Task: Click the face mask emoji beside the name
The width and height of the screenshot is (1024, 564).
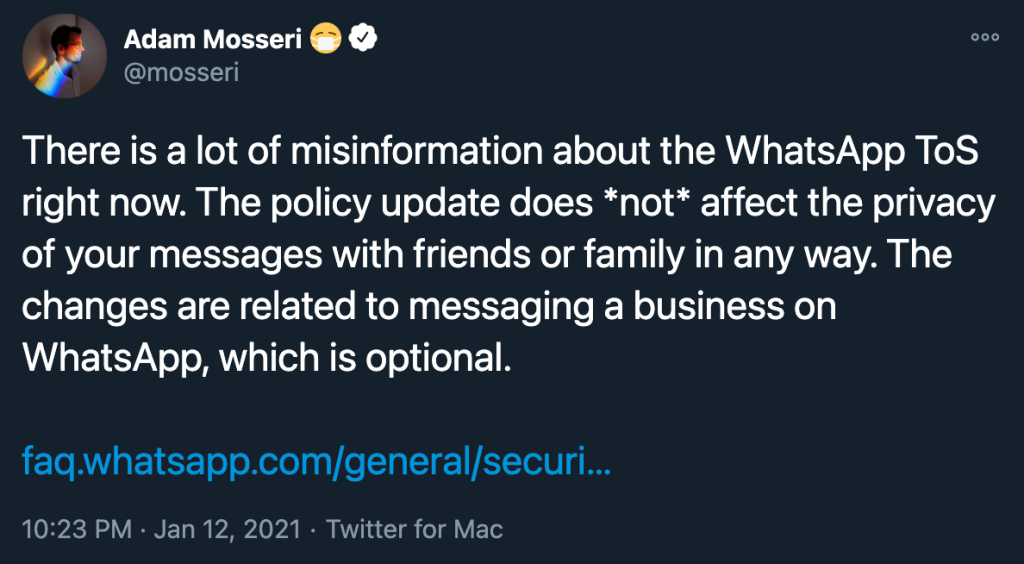Action: (x=326, y=41)
